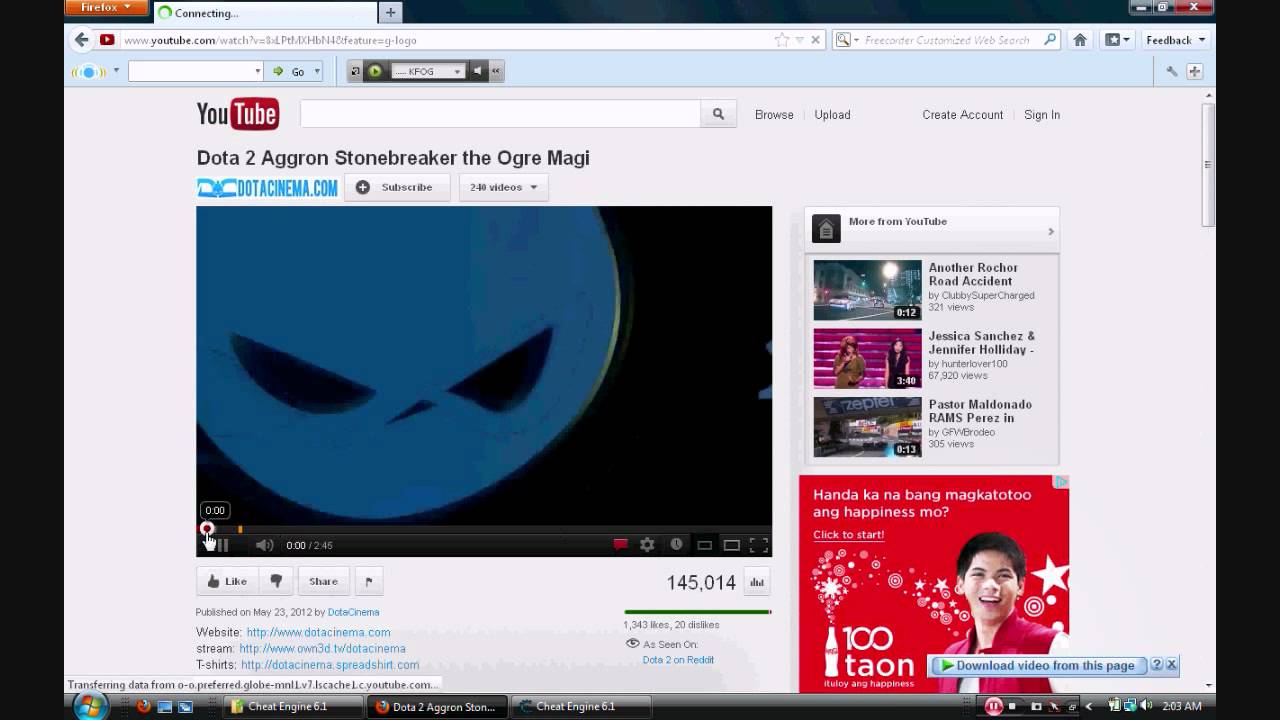Flag the video as inappropriate
Image resolution: width=1280 pixels, height=720 pixels.
(x=368, y=581)
